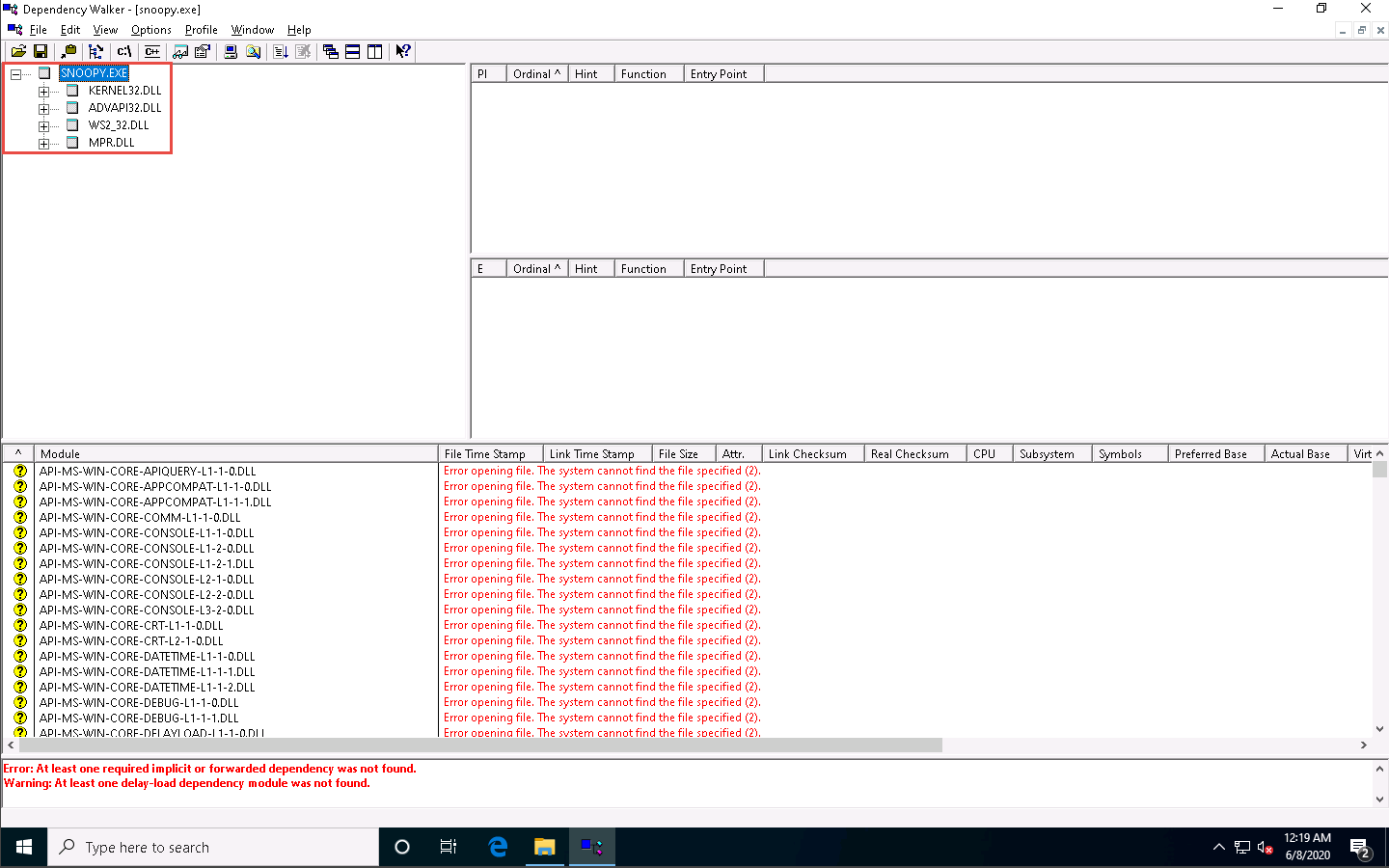Screen dimensions: 1389x868
Task: Select API-MS-WIN-CORE-DEBUG-L1-1-1.DLL module row
Action: (x=139, y=719)
